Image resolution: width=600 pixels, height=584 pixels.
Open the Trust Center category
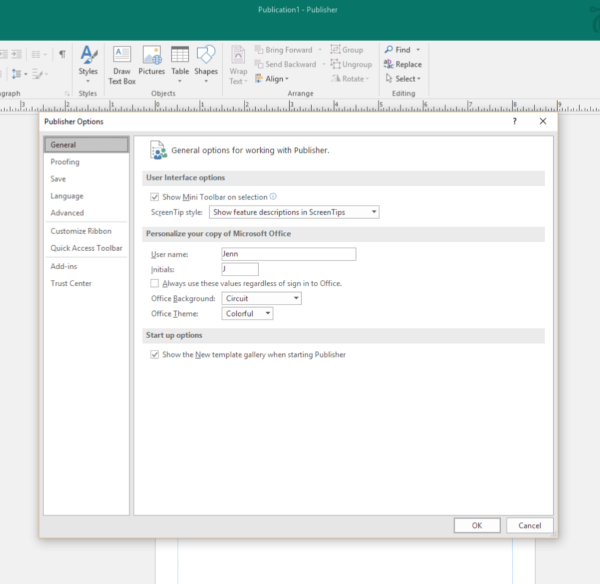point(86,283)
